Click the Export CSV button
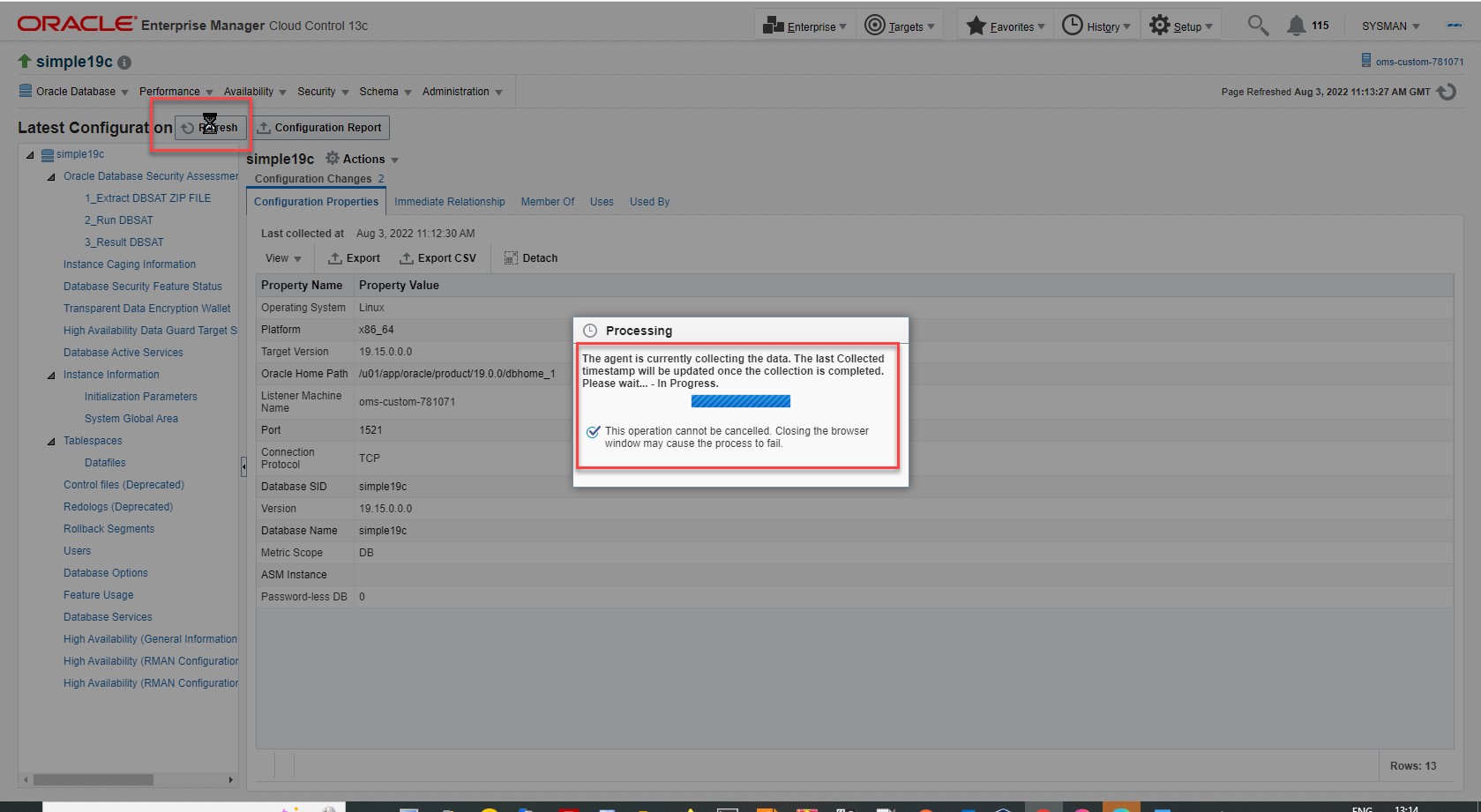The width and height of the screenshot is (1481, 812). tap(438, 258)
